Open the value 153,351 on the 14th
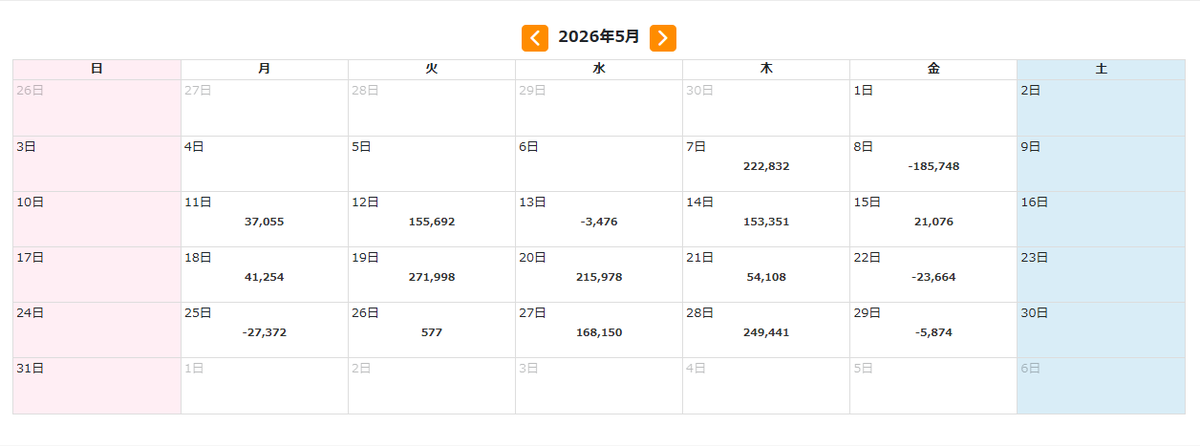The height and width of the screenshot is (446, 1200). [x=766, y=221]
